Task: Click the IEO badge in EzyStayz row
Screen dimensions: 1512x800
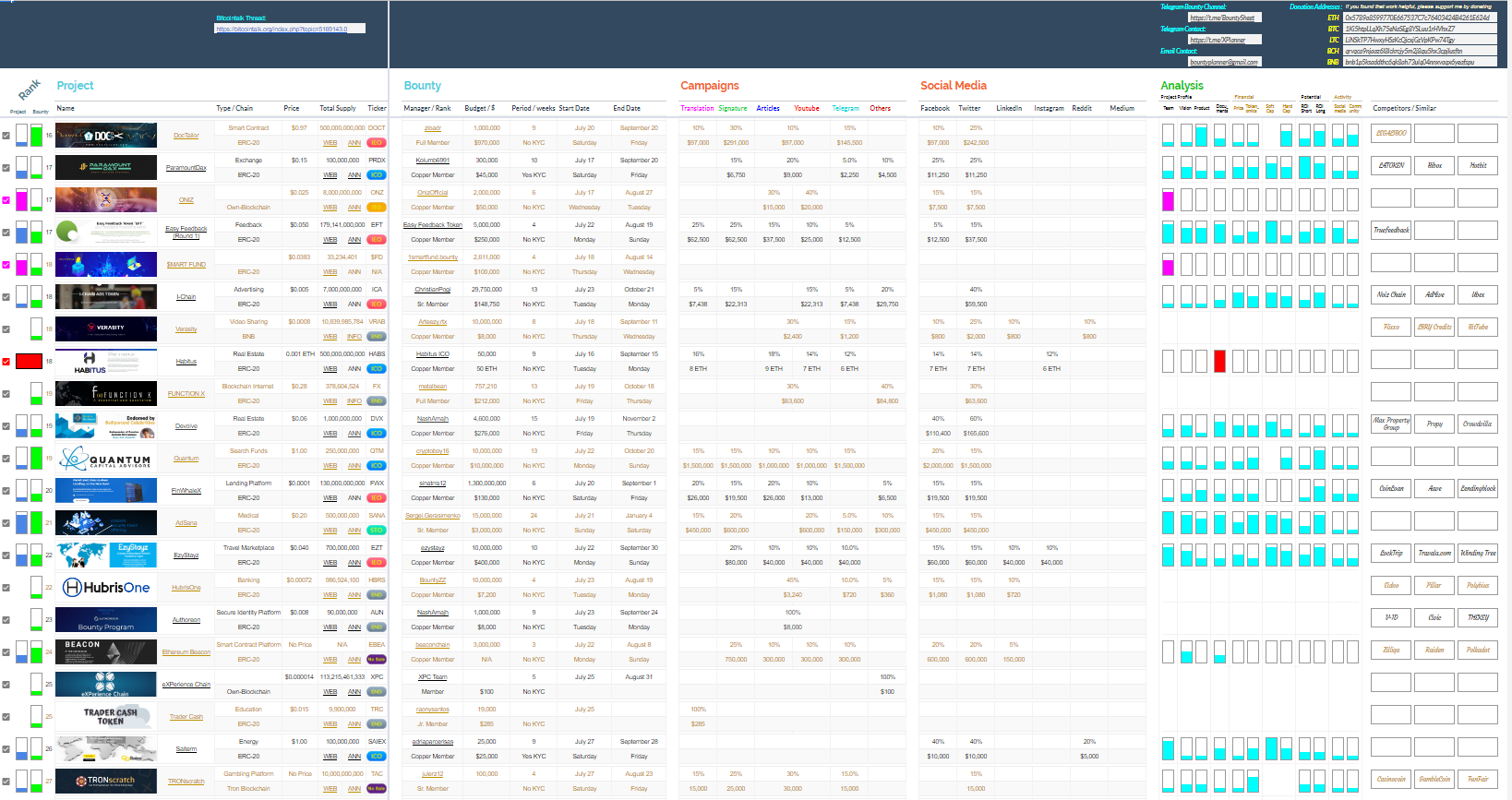Action: tap(377, 563)
